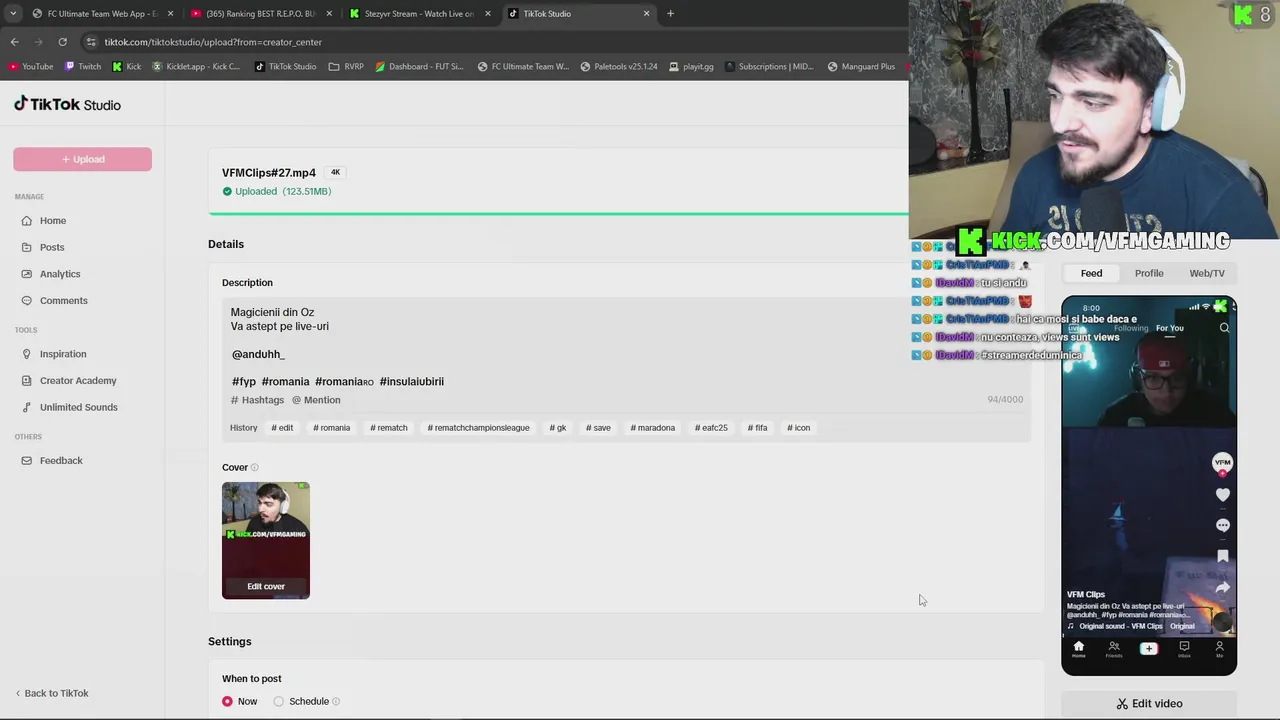Click the Home icon in the preview nav bar
Screen dimensions: 1280x720
coord(1078,650)
